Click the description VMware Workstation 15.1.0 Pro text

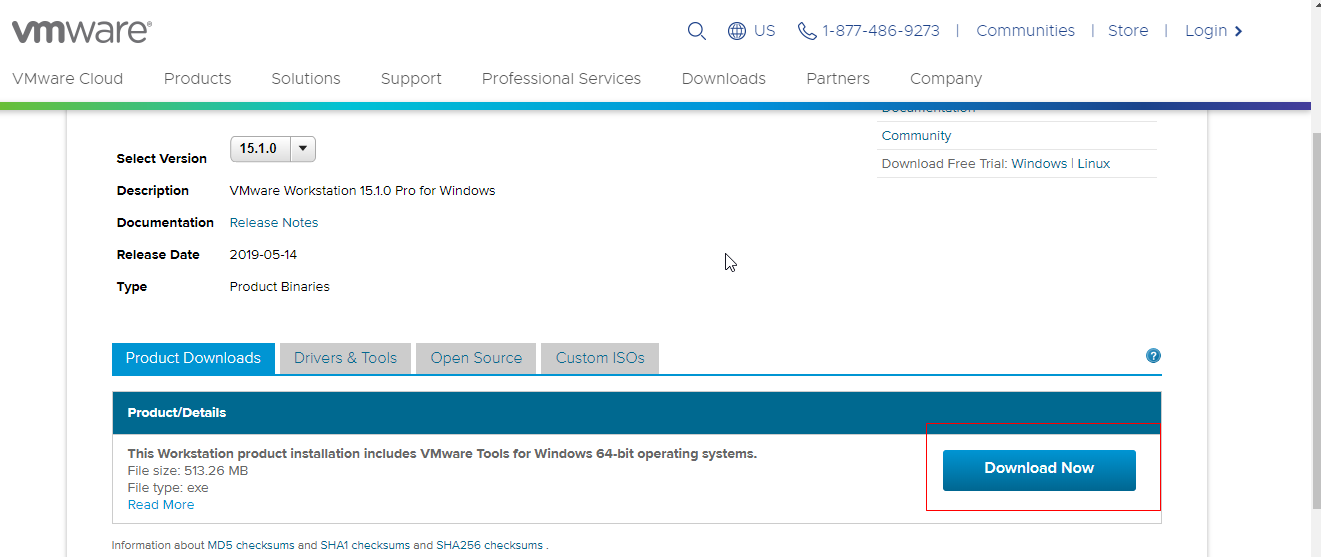click(x=363, y=190)
